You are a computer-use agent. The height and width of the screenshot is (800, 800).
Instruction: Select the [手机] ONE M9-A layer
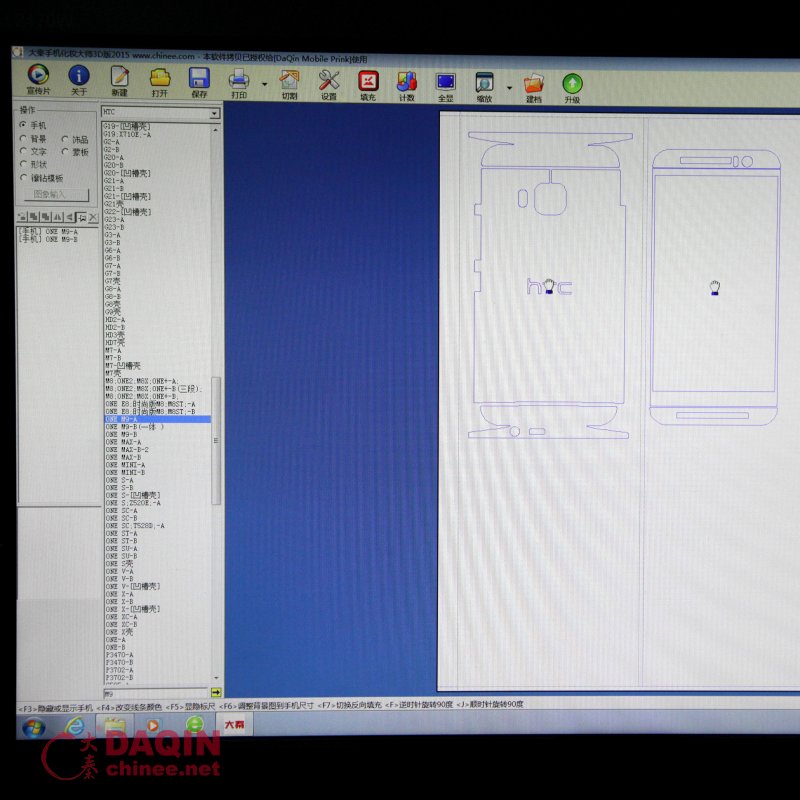(x=48, y=232)
